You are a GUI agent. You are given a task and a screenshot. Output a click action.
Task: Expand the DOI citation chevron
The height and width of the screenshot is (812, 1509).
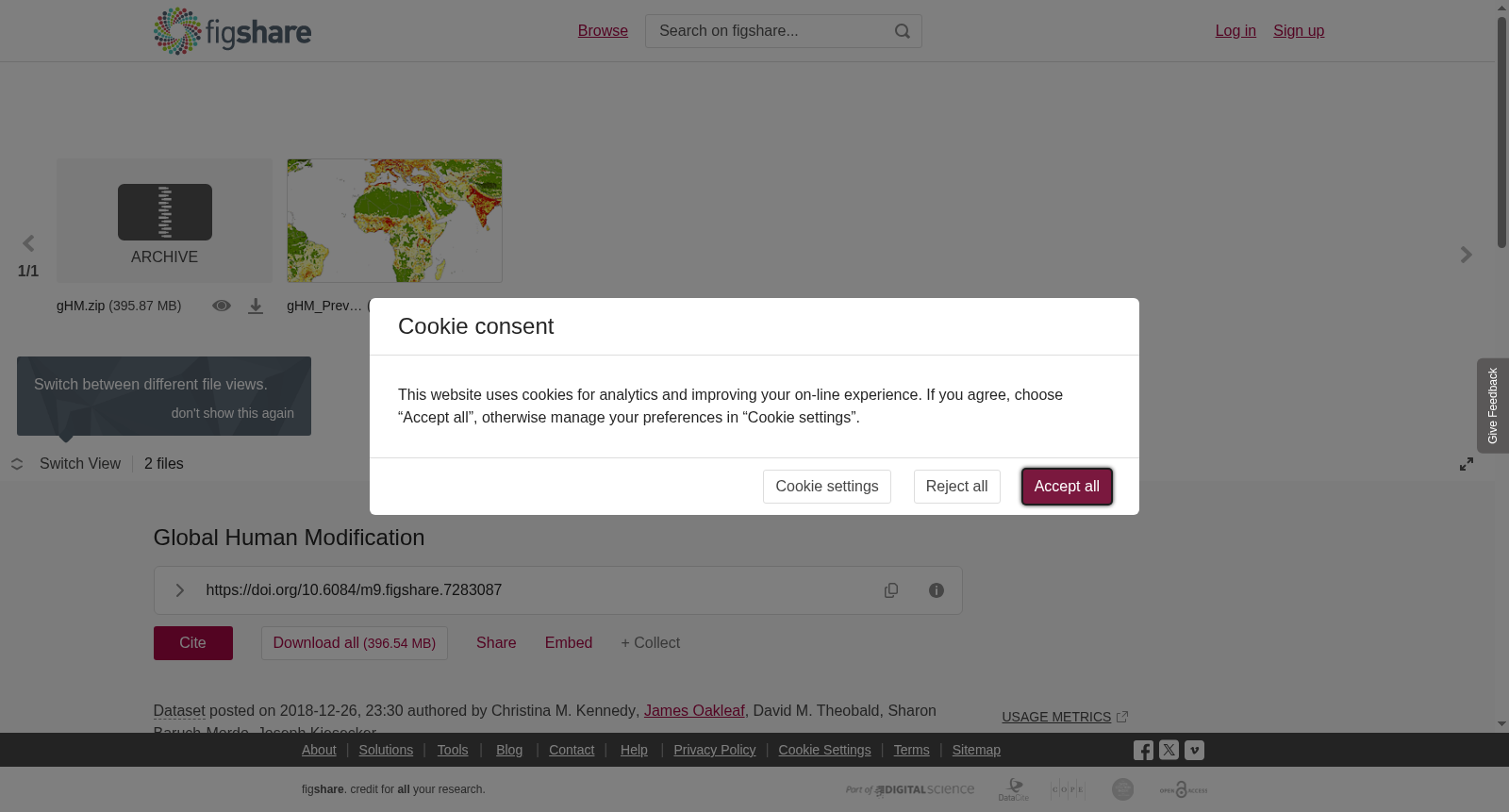179,590
